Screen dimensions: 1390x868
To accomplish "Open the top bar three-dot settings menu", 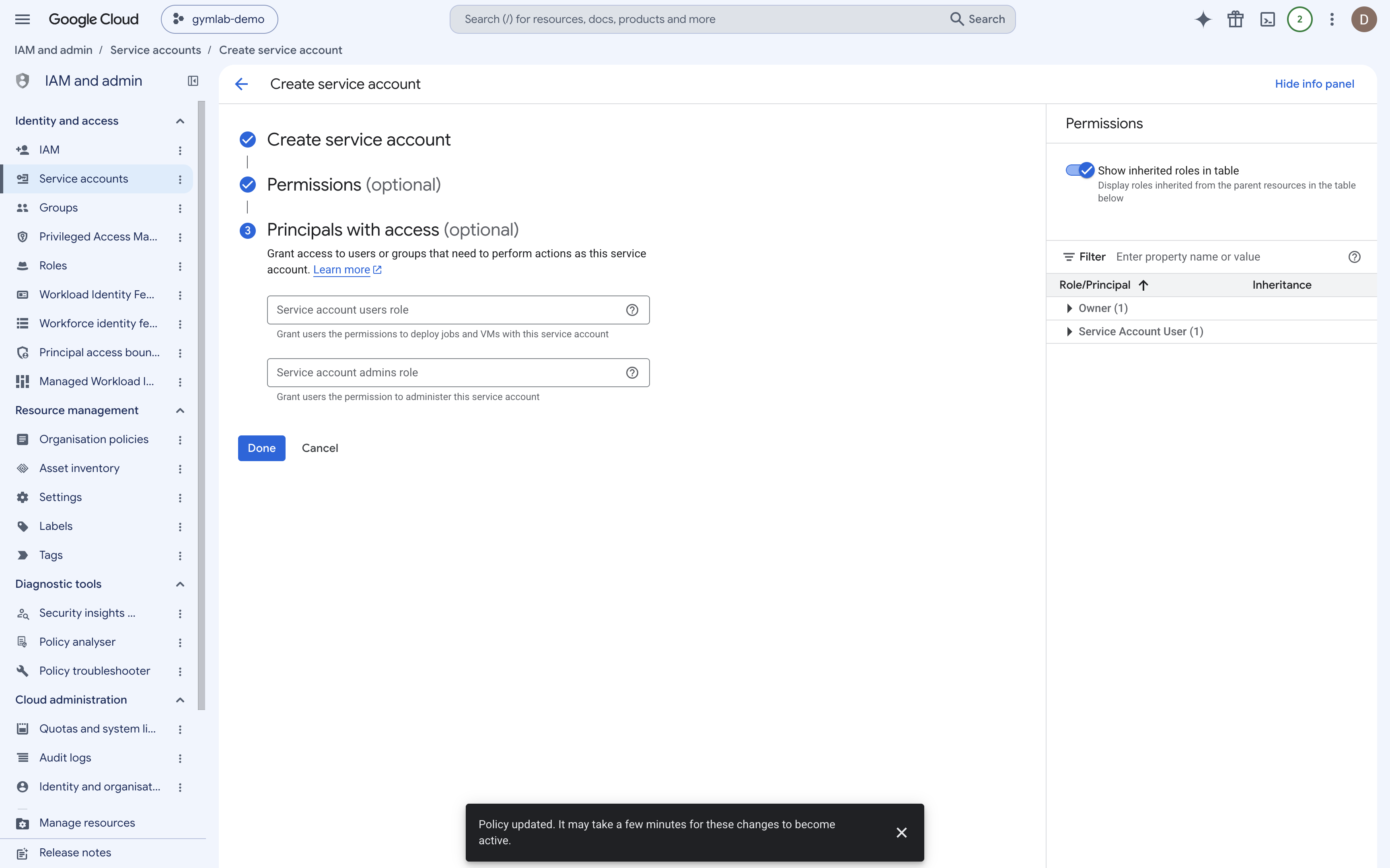I will pos(1331,19).
